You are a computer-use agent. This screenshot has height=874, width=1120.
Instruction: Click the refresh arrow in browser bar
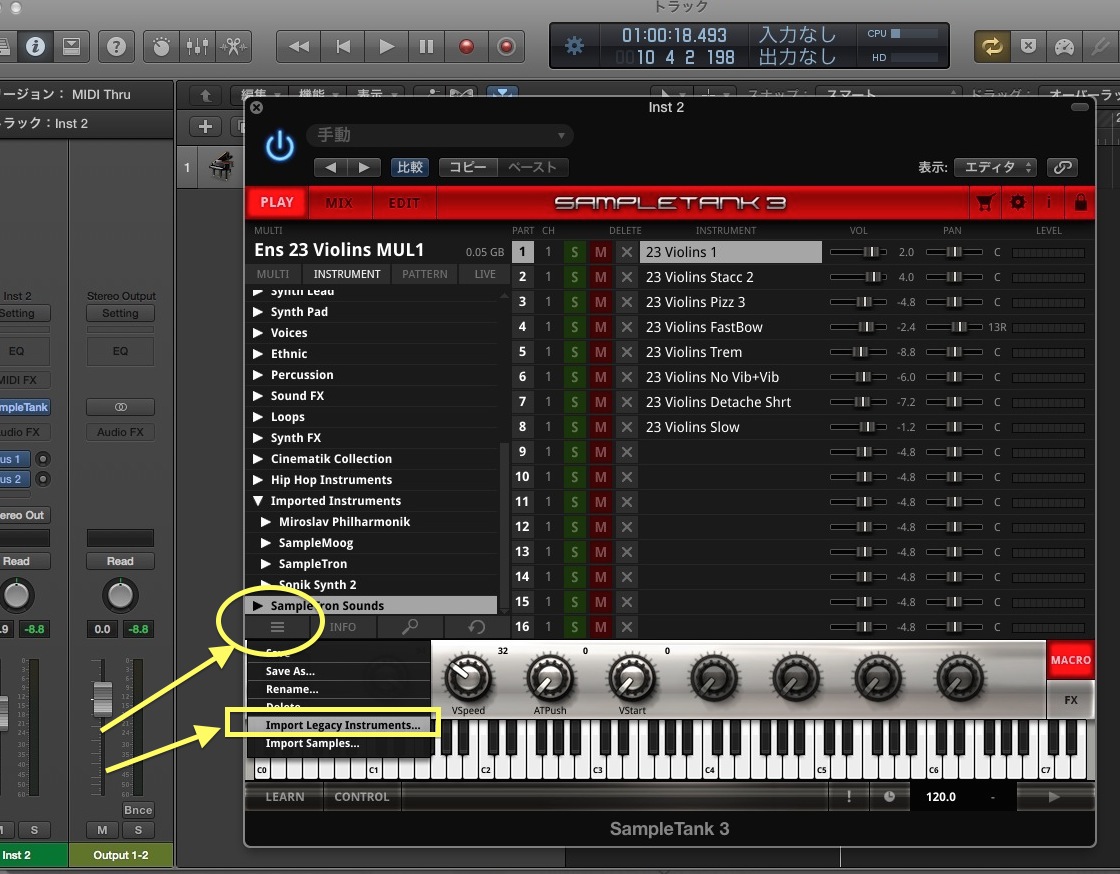point(476,627)
